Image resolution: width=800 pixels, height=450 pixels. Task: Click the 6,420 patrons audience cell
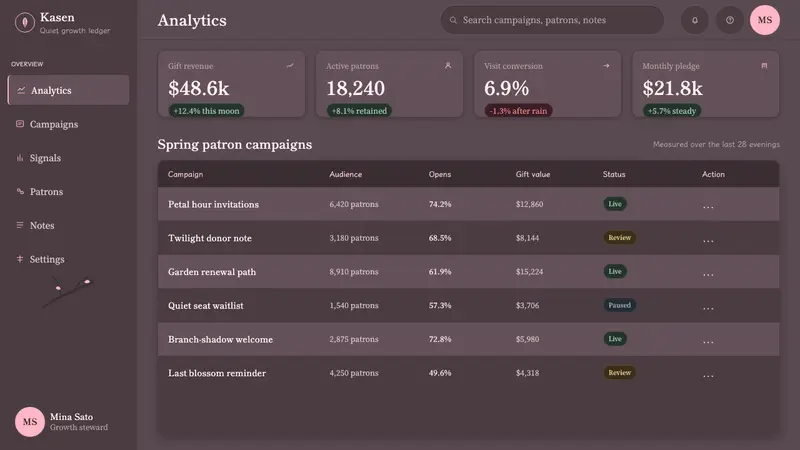pyautogui.click(x=354, y=204)
